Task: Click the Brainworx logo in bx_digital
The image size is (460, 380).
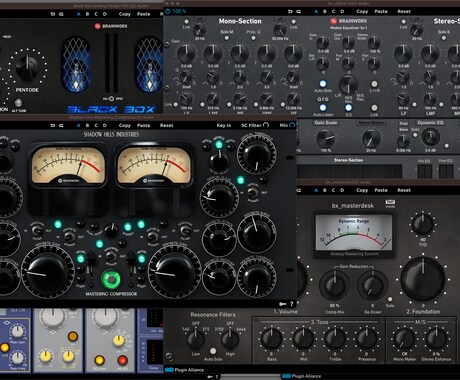Action: click(349, 21)
